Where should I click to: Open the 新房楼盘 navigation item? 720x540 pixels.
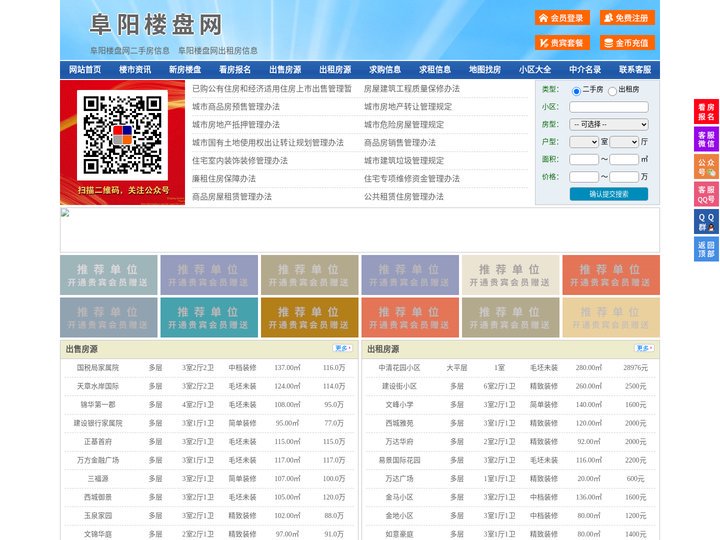click(185, 70)
